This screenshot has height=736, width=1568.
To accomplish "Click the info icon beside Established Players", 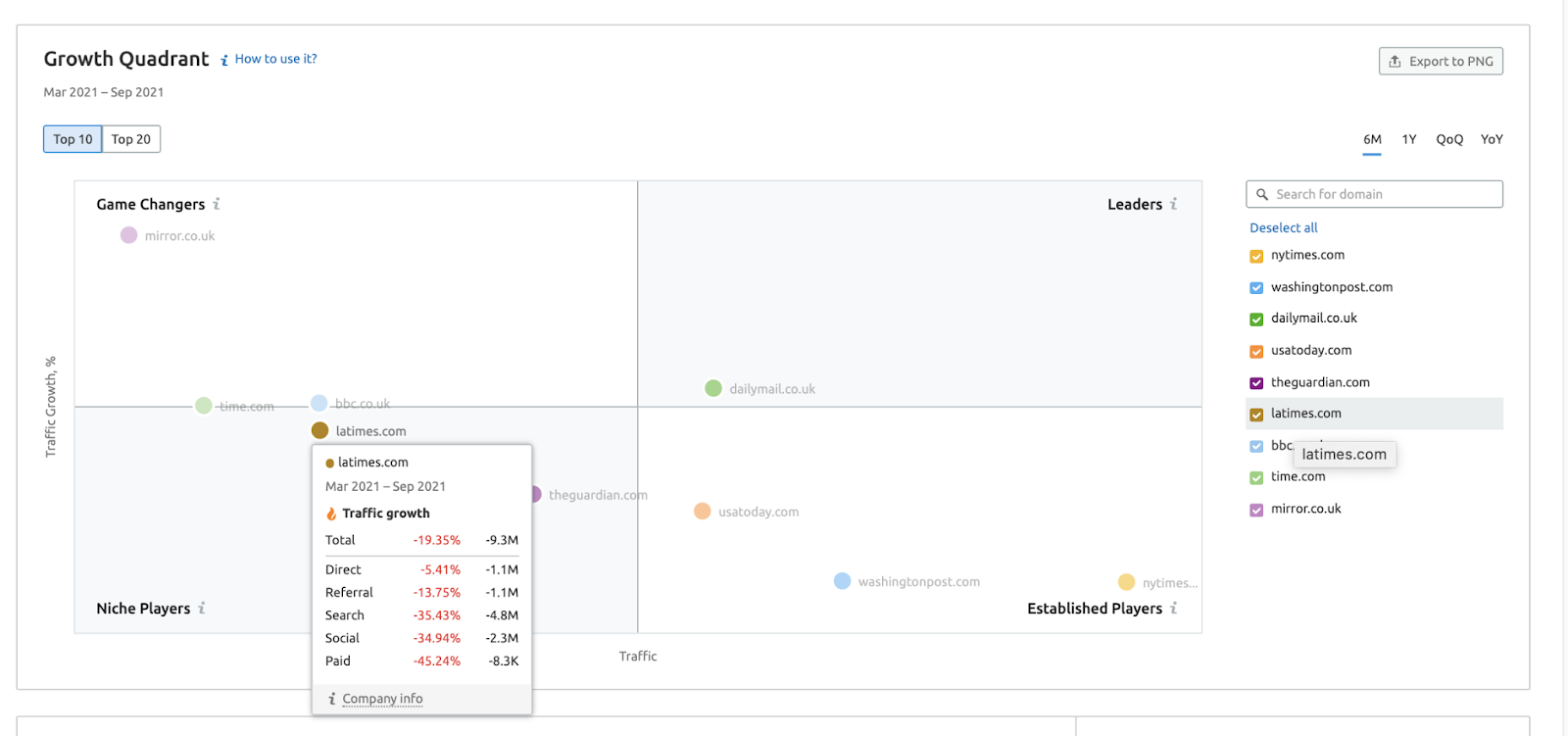I will click(x=1173, y=608).
